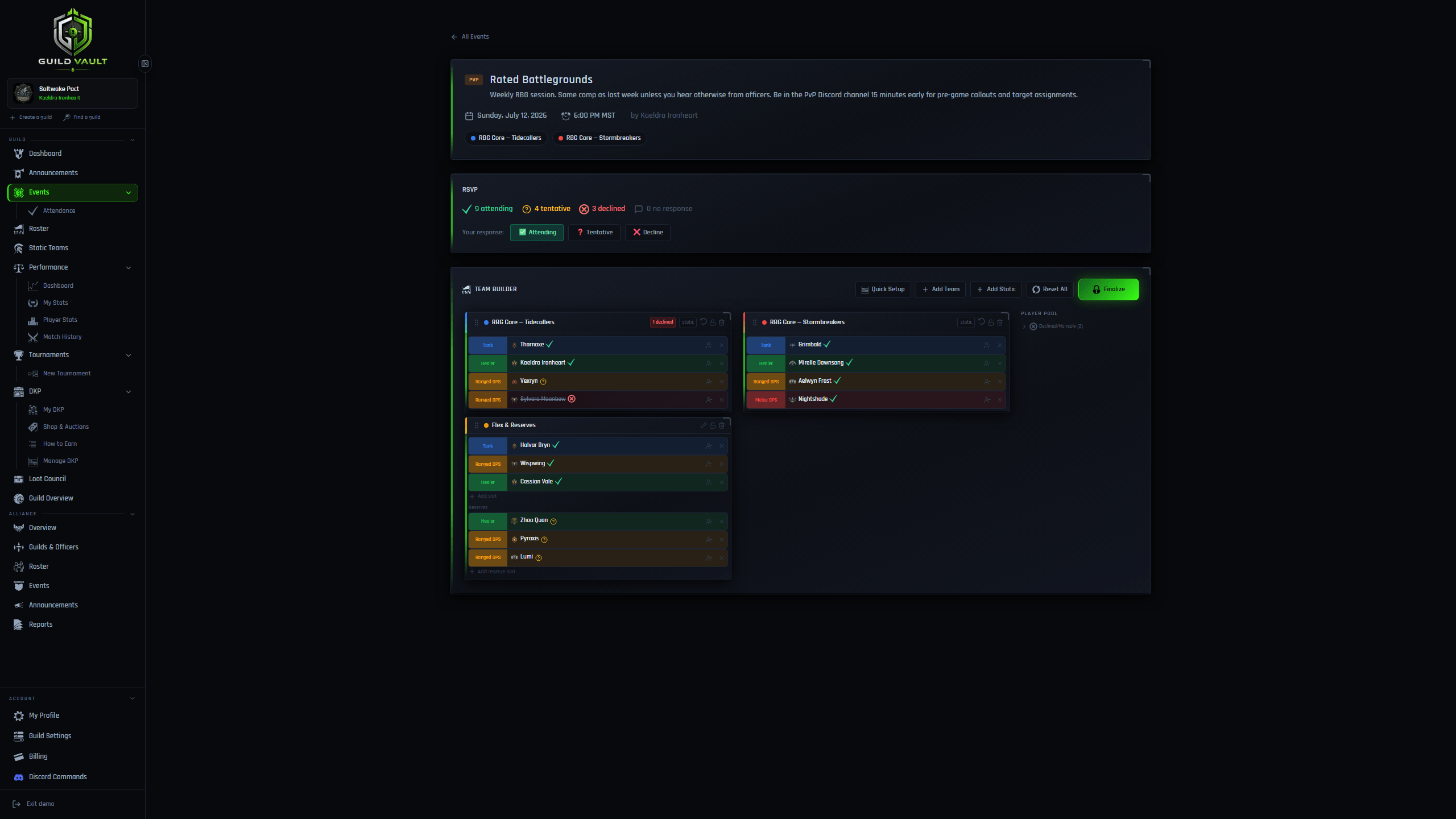Open Shop & Auctions under DKP
The height and width of the screenshot is (819, 1456).
coord(66,427)
